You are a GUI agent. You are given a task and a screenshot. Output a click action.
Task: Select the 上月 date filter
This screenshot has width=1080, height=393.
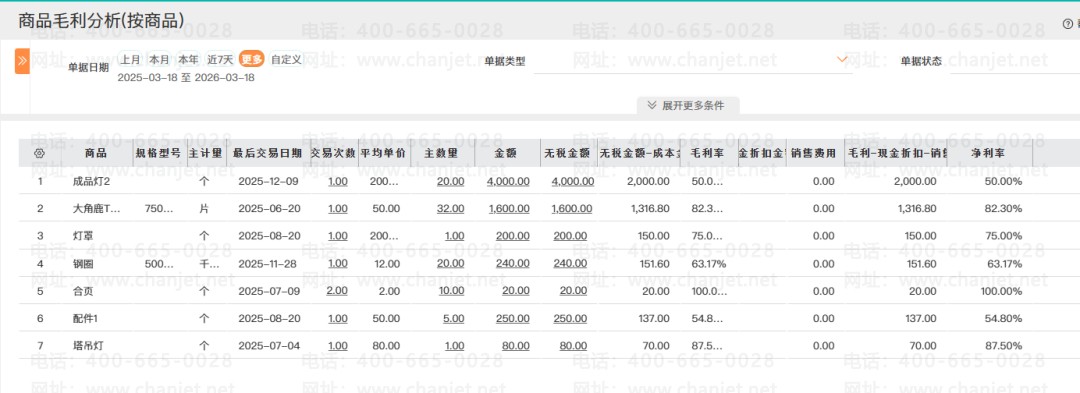point(131,60)
